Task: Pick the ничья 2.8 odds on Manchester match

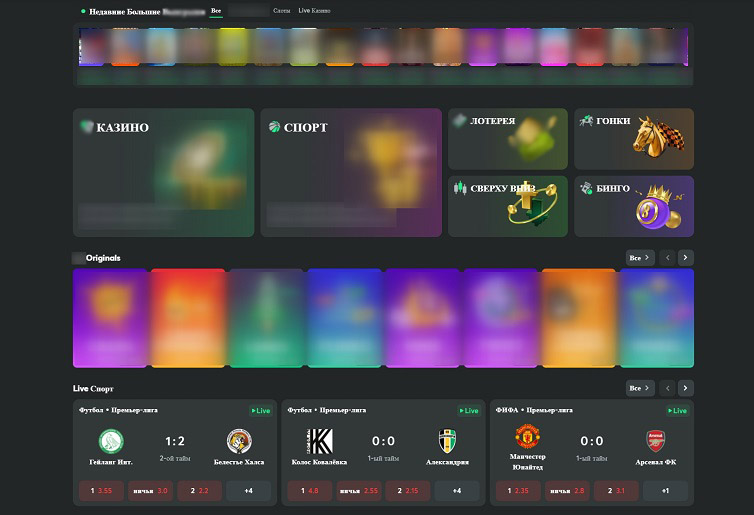Action: click(x=567, y=491)
